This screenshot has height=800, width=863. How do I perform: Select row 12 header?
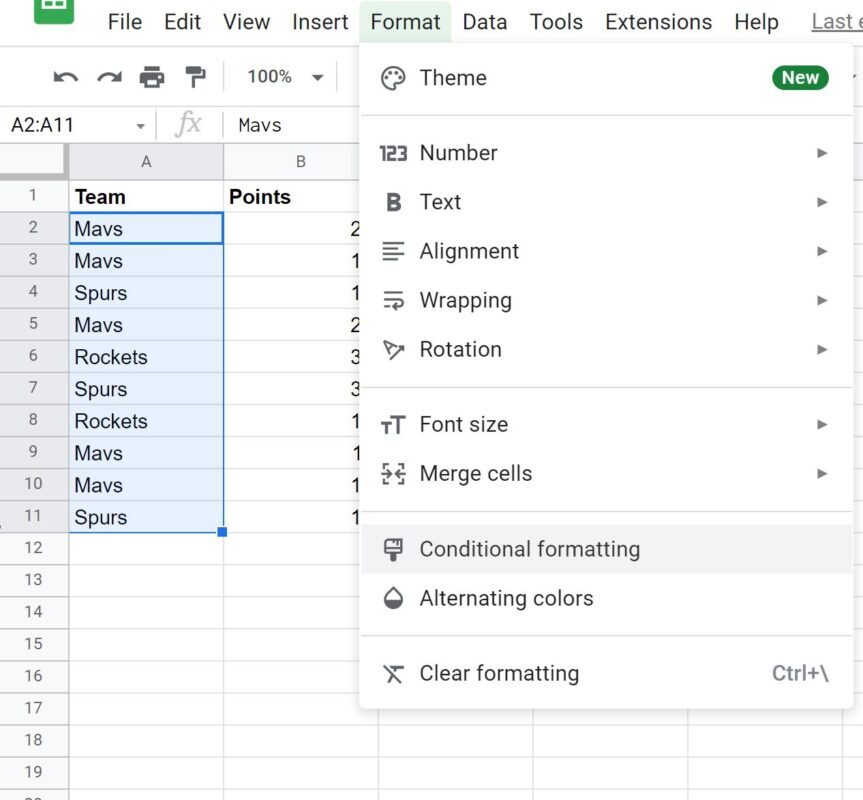click(34, 548)
